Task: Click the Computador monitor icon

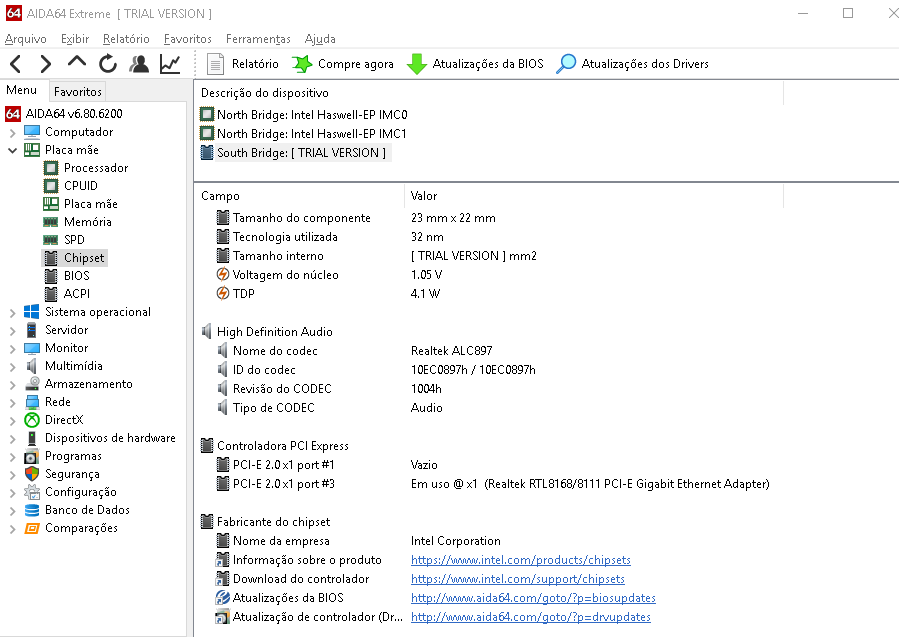Action: point(32,132)
